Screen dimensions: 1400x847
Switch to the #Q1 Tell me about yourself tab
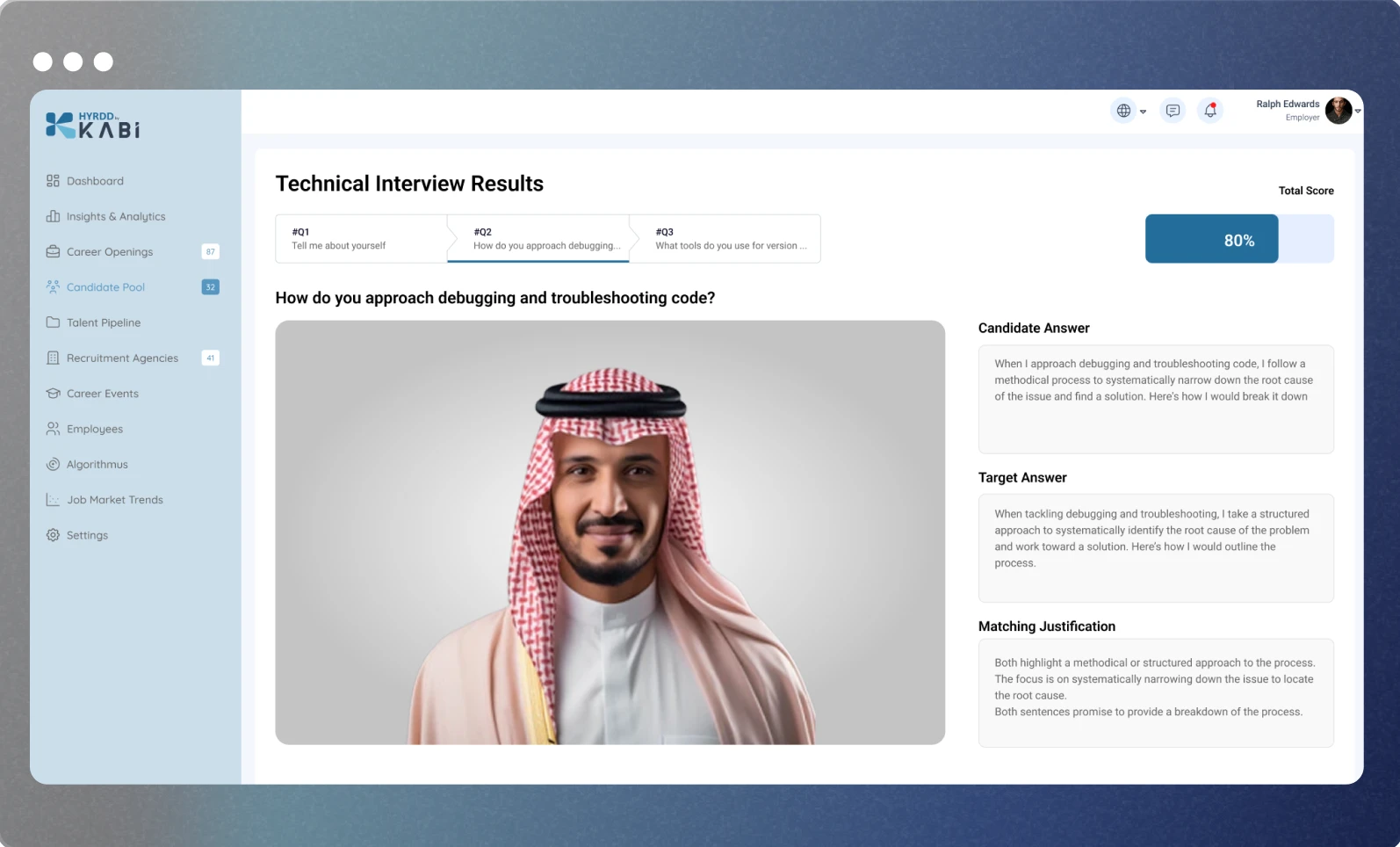pyautogui.click(x=361, y=239)
